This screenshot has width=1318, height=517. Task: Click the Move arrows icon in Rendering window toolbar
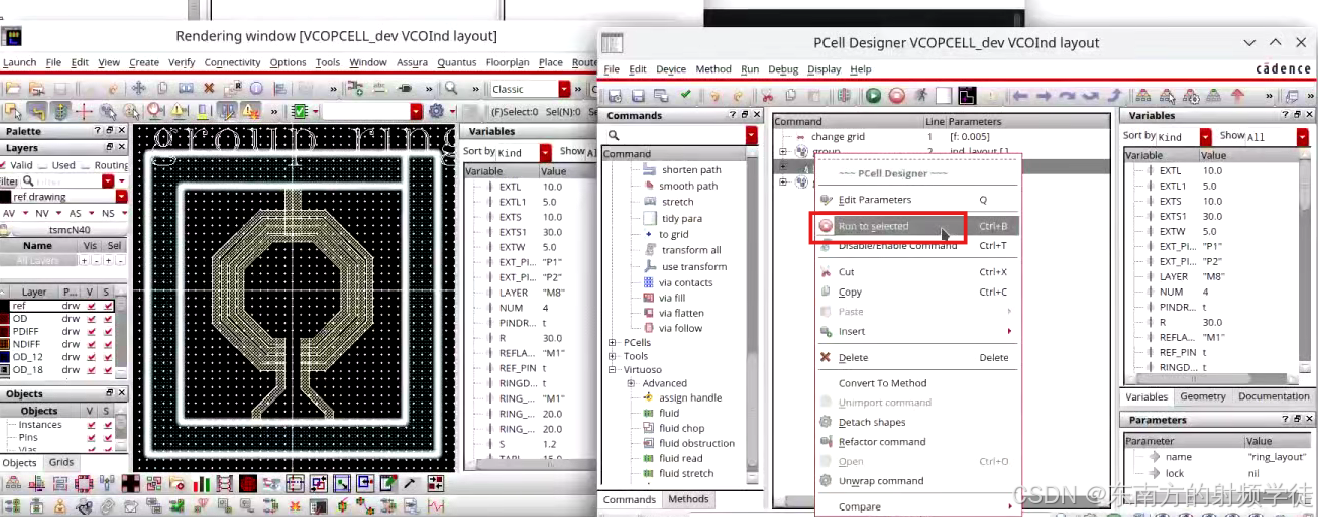[x=139, y=88]
